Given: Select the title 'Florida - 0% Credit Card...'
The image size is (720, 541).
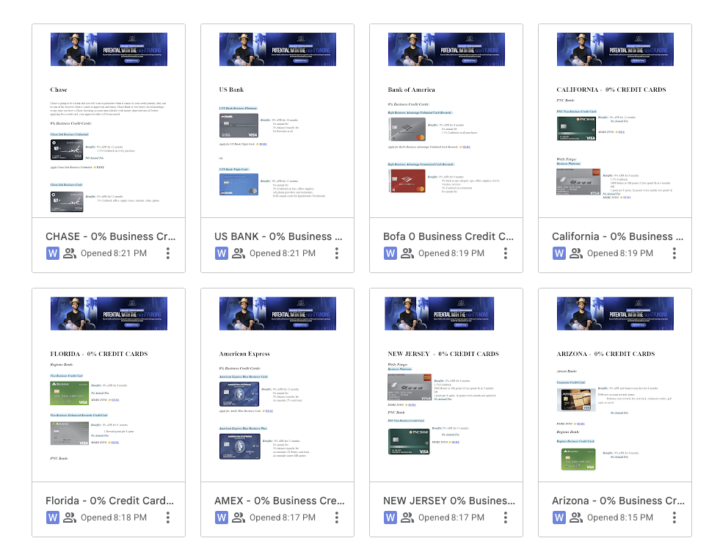Looking at the screenshot, I should (x=109, y=501).
